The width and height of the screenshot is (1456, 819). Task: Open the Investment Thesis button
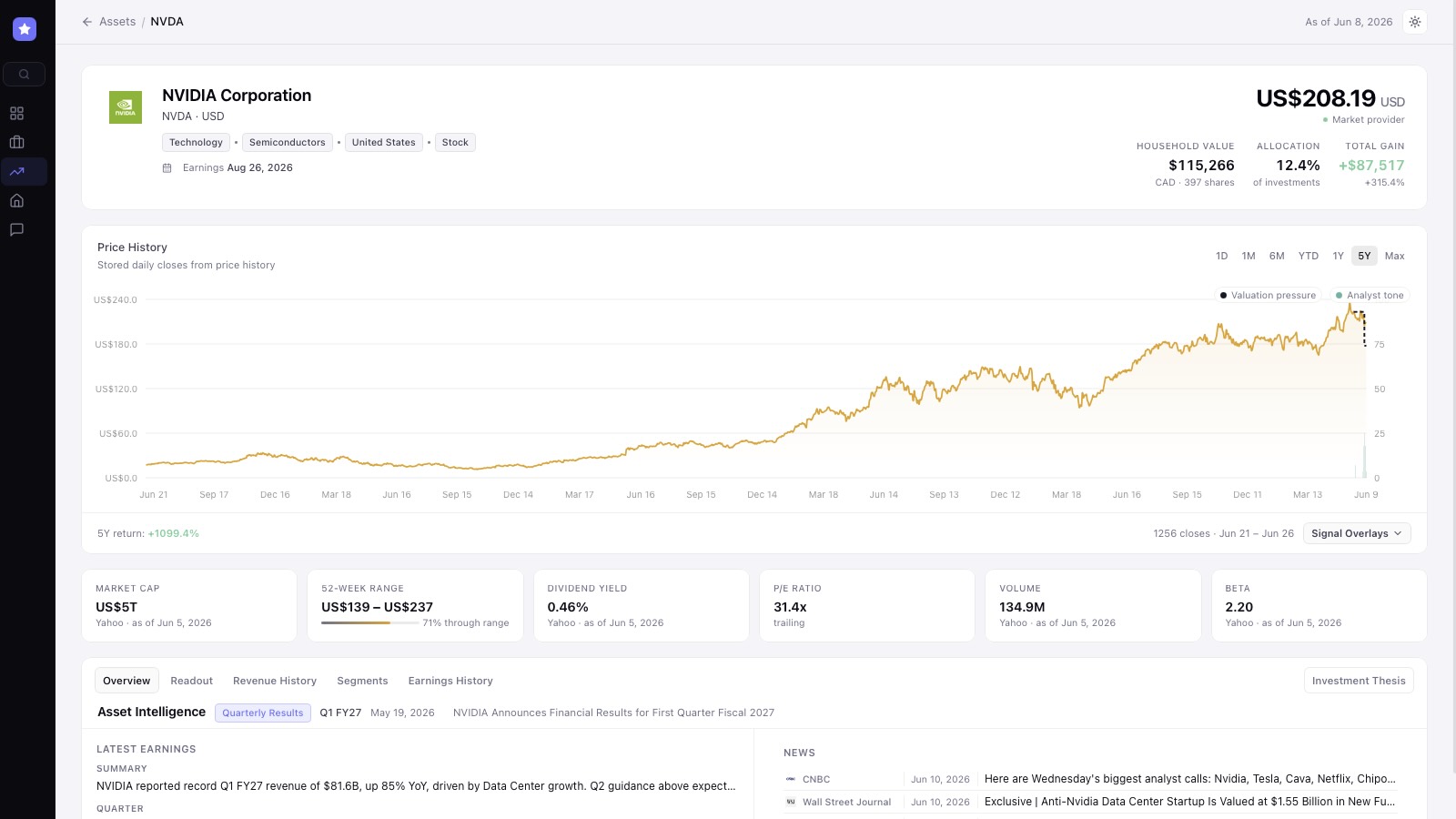click(x=1359, y=682)
